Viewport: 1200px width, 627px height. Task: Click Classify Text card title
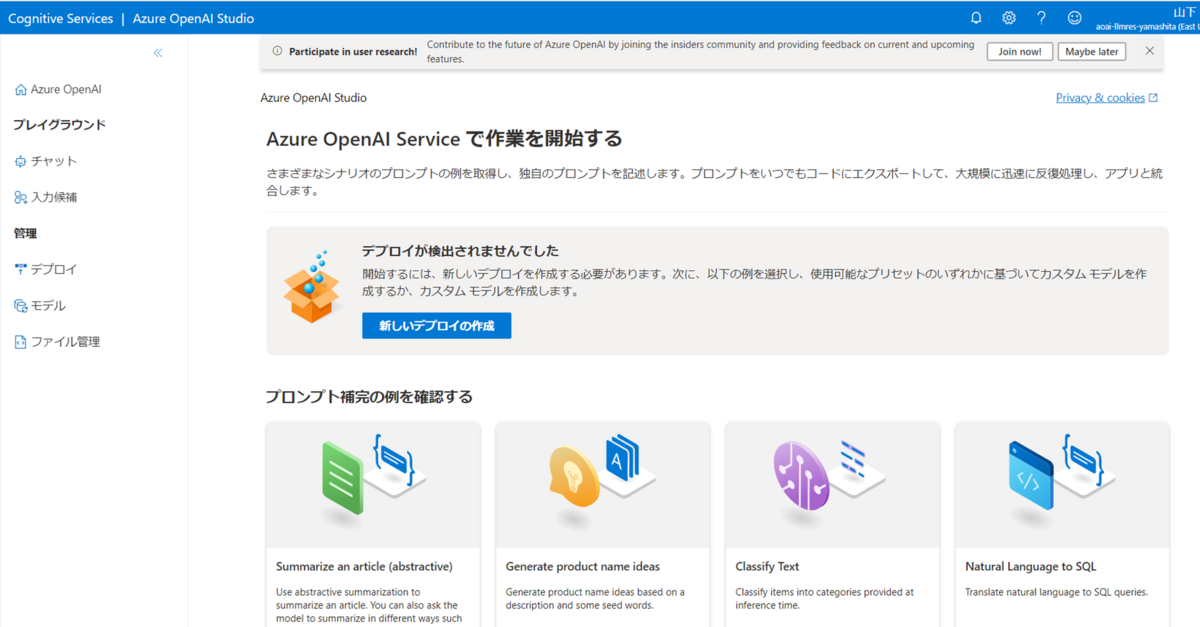(x=767, y=567)
